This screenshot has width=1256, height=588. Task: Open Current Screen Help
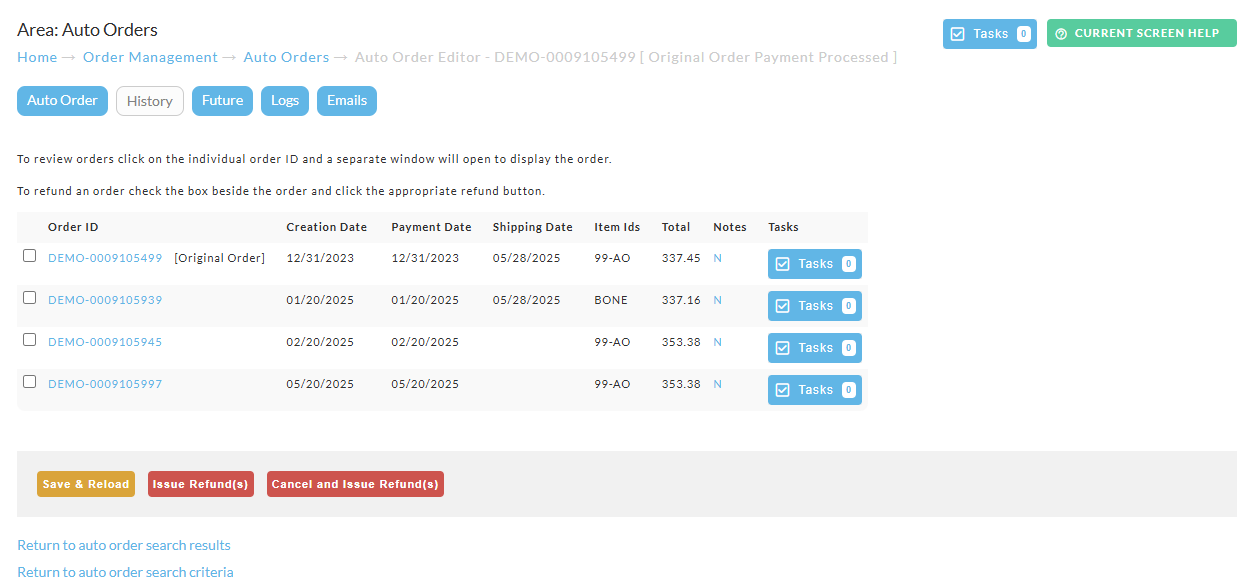[x=1142, y=33]
